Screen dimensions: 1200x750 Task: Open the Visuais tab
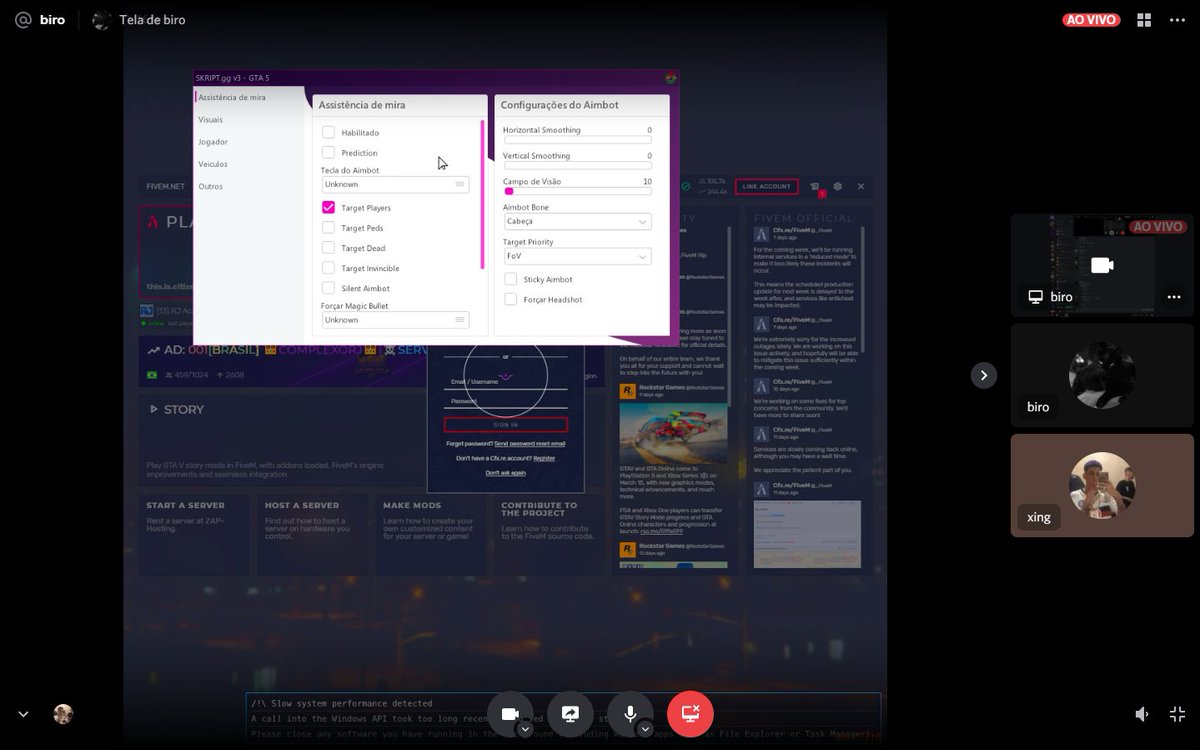[211, 119]
